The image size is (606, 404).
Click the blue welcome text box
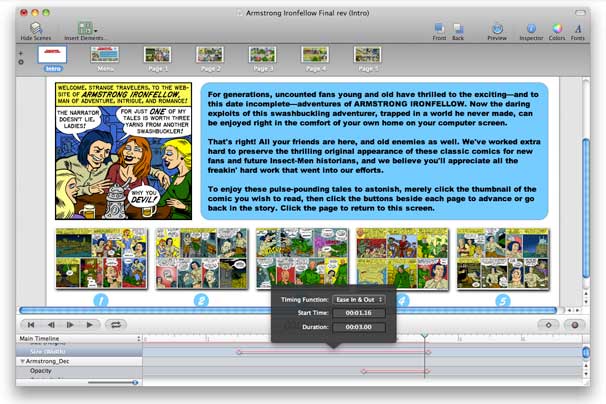374,151
